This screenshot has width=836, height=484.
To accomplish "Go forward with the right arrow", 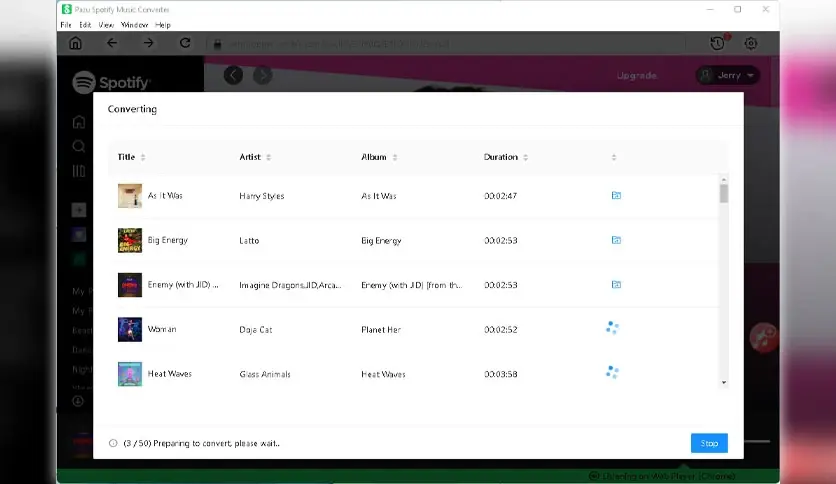I will 148,43.
